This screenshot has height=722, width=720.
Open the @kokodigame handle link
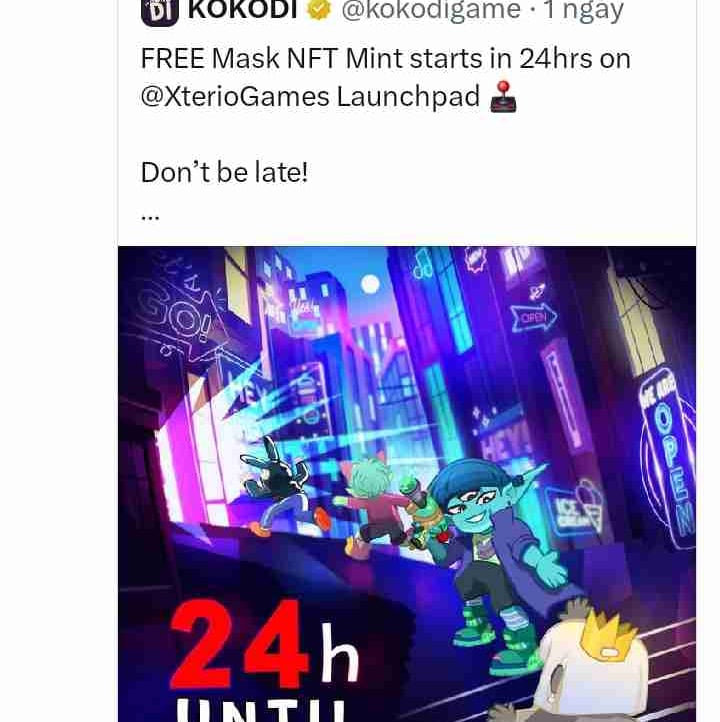pos(431,10)
